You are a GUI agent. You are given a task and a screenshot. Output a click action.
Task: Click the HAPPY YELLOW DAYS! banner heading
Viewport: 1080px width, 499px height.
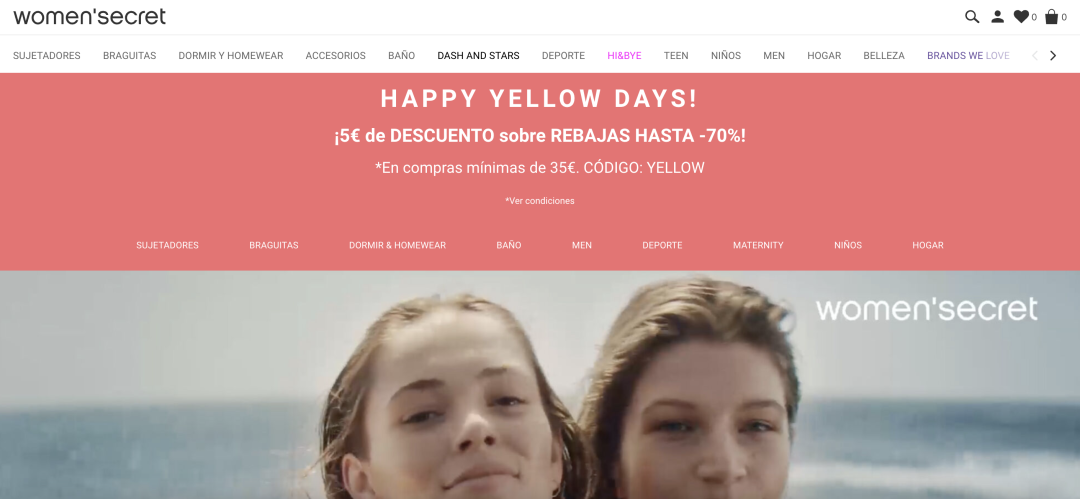(540, 99)
